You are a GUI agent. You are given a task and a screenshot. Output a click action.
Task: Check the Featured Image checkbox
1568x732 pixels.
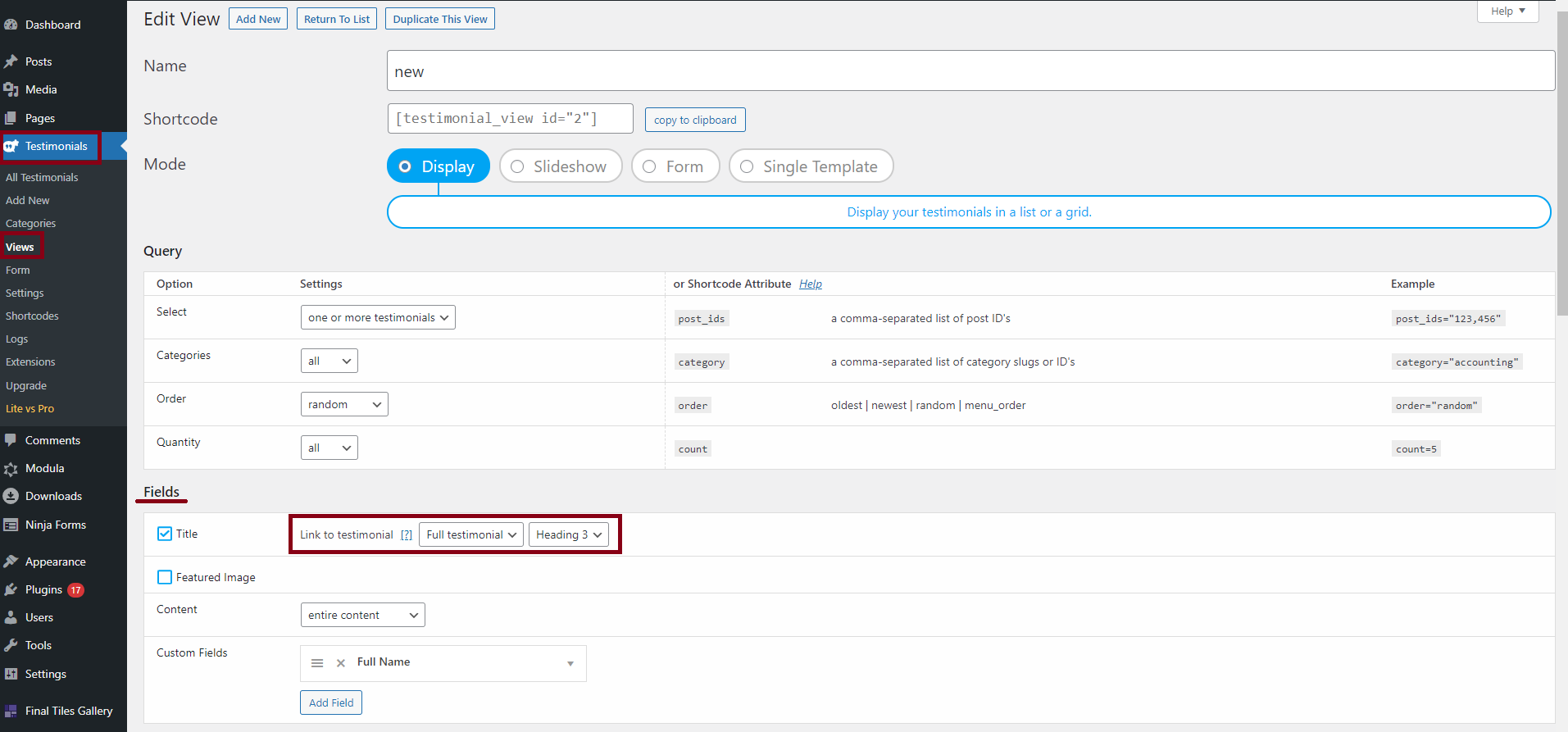pyautogui.click(x=165, y=577)
